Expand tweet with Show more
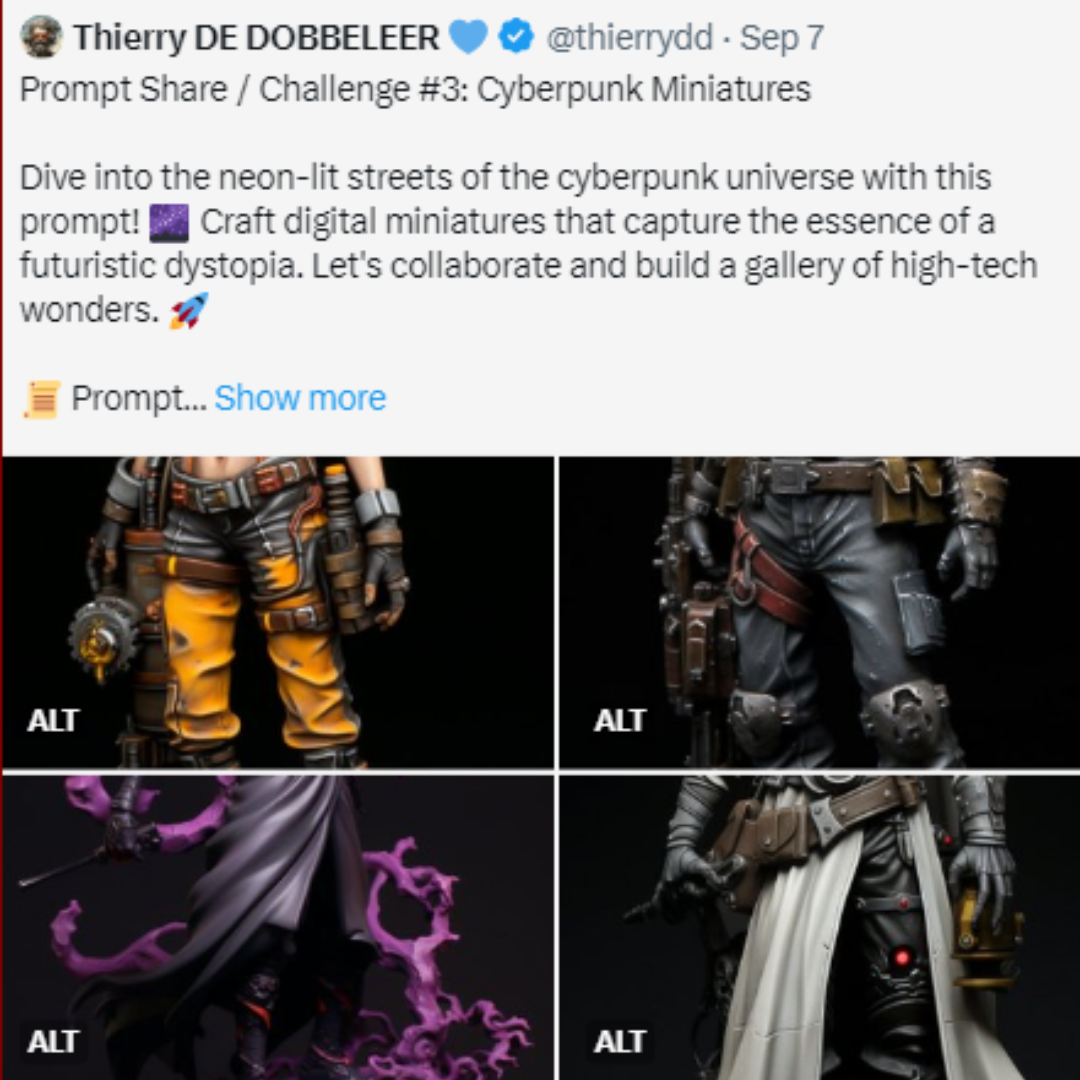1080x1080 pixels. tap(300, 398)
